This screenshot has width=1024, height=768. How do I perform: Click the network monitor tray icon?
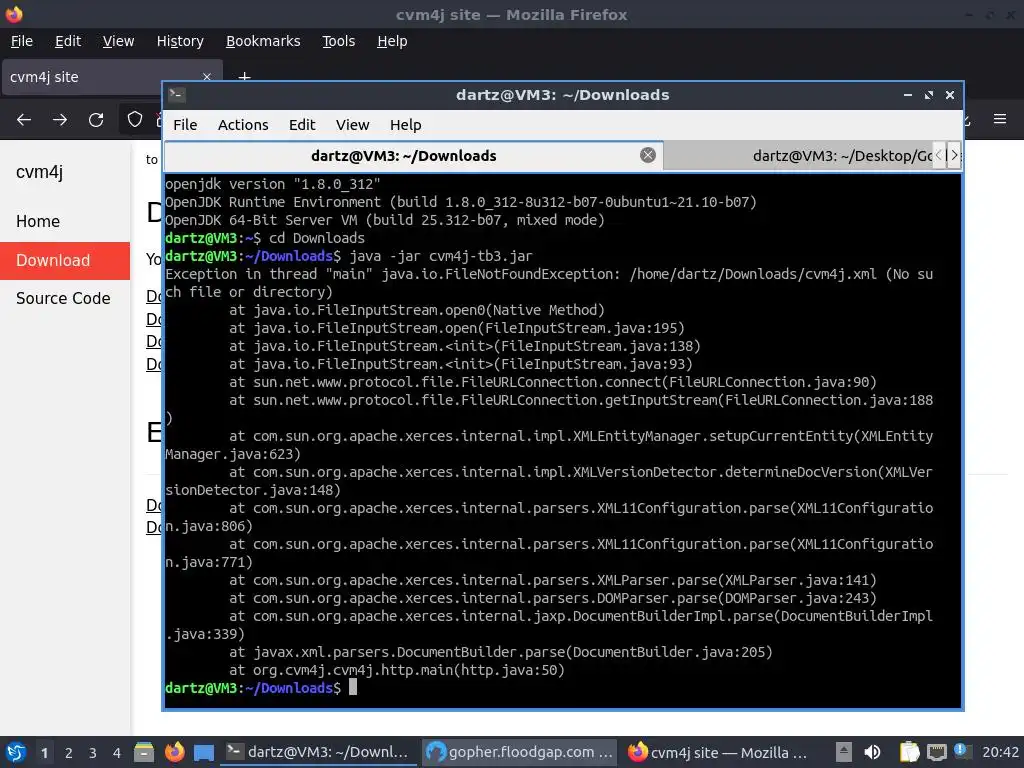point(937,752)
